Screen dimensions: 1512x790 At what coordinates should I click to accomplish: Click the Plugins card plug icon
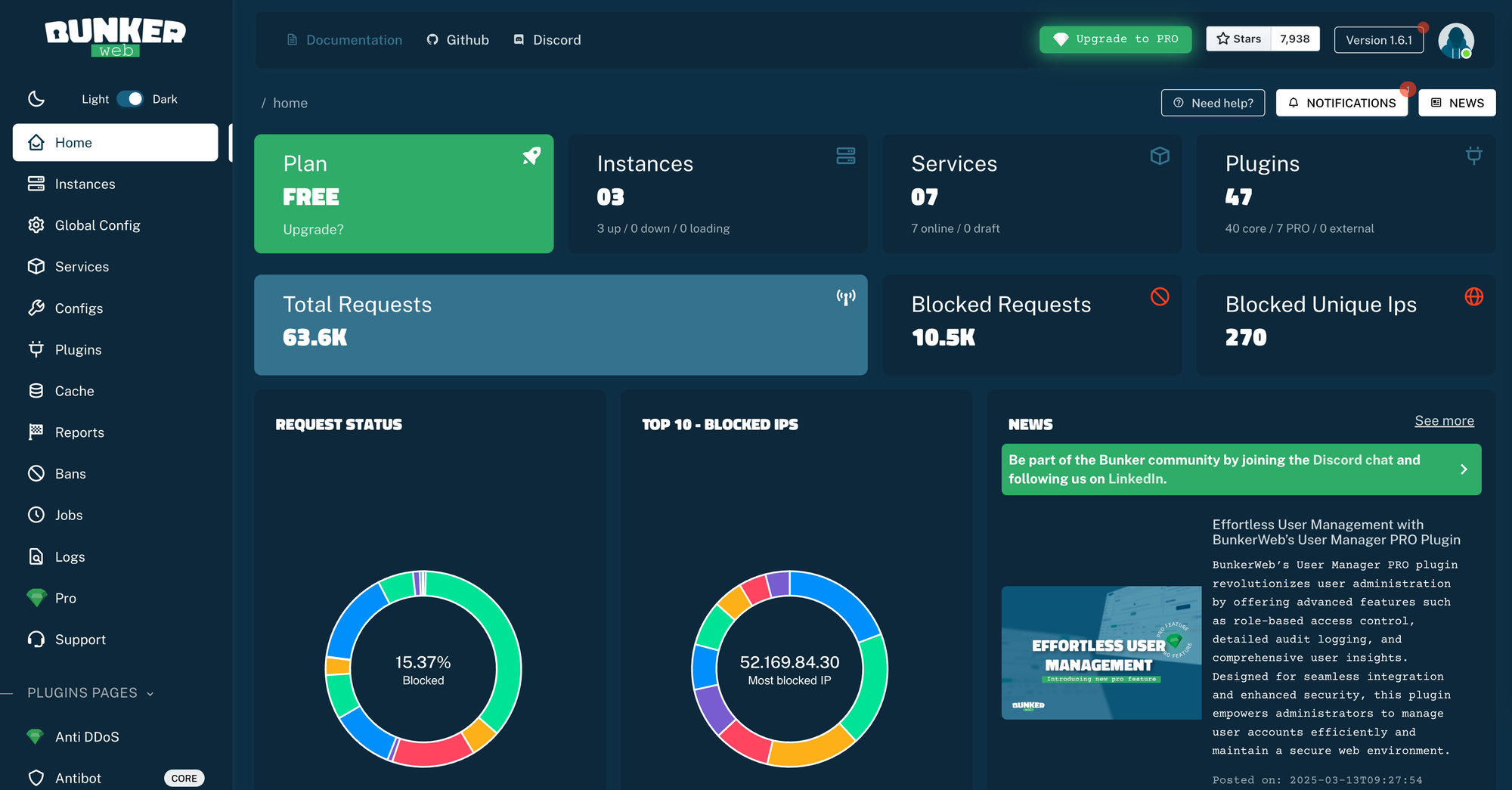1474,156
